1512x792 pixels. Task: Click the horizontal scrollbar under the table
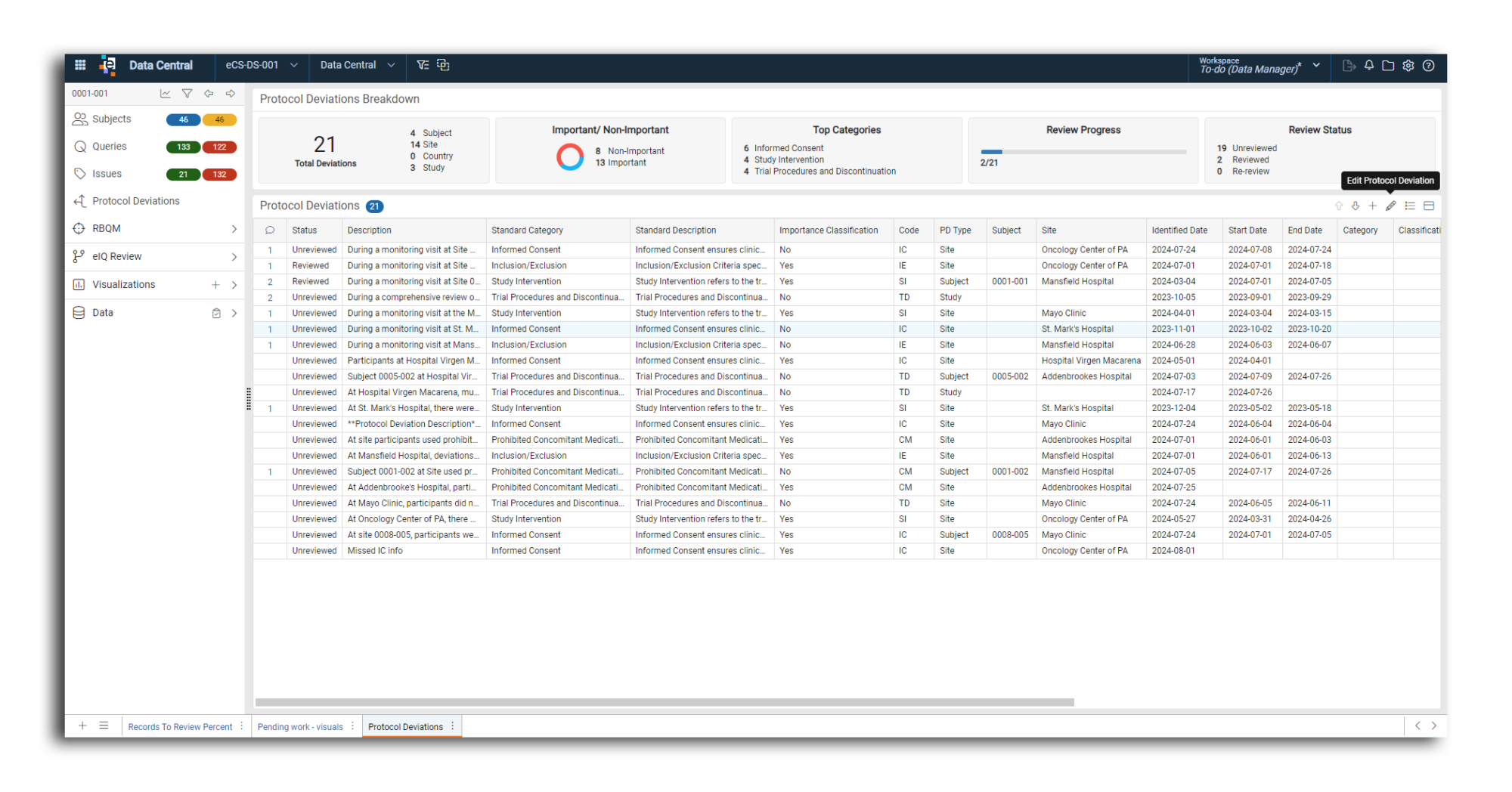pyautogui.click(x=664, y=702)
